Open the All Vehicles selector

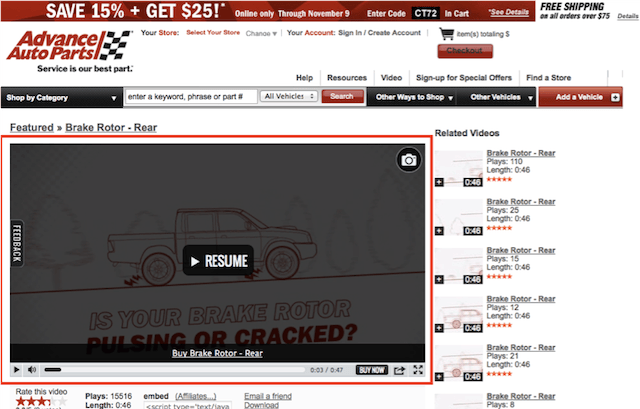tap(288, 97)
